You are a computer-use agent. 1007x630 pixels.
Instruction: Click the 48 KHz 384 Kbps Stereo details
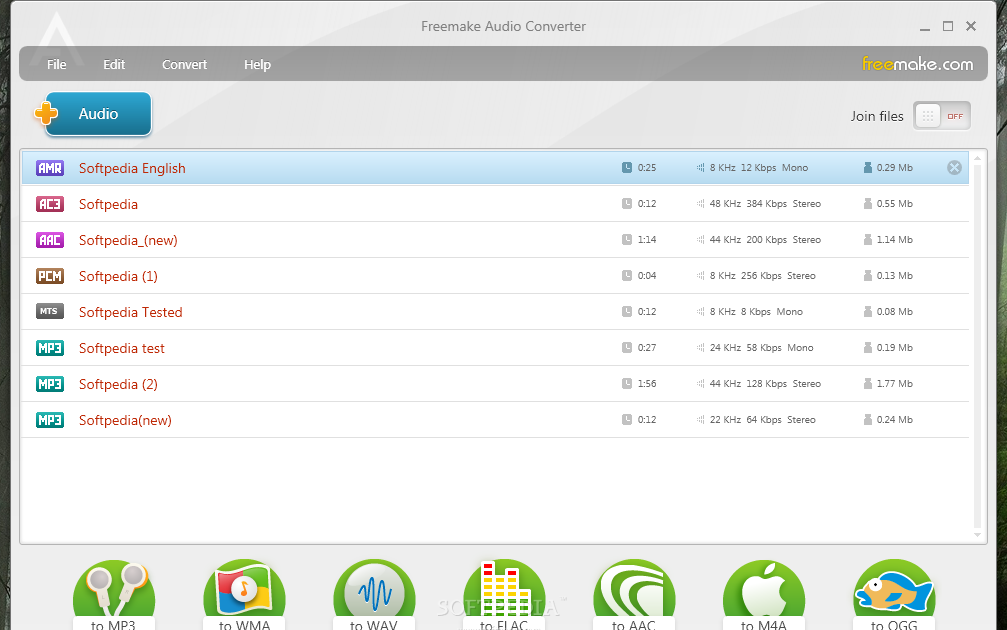pyautogui.click(x=765, y=204)
